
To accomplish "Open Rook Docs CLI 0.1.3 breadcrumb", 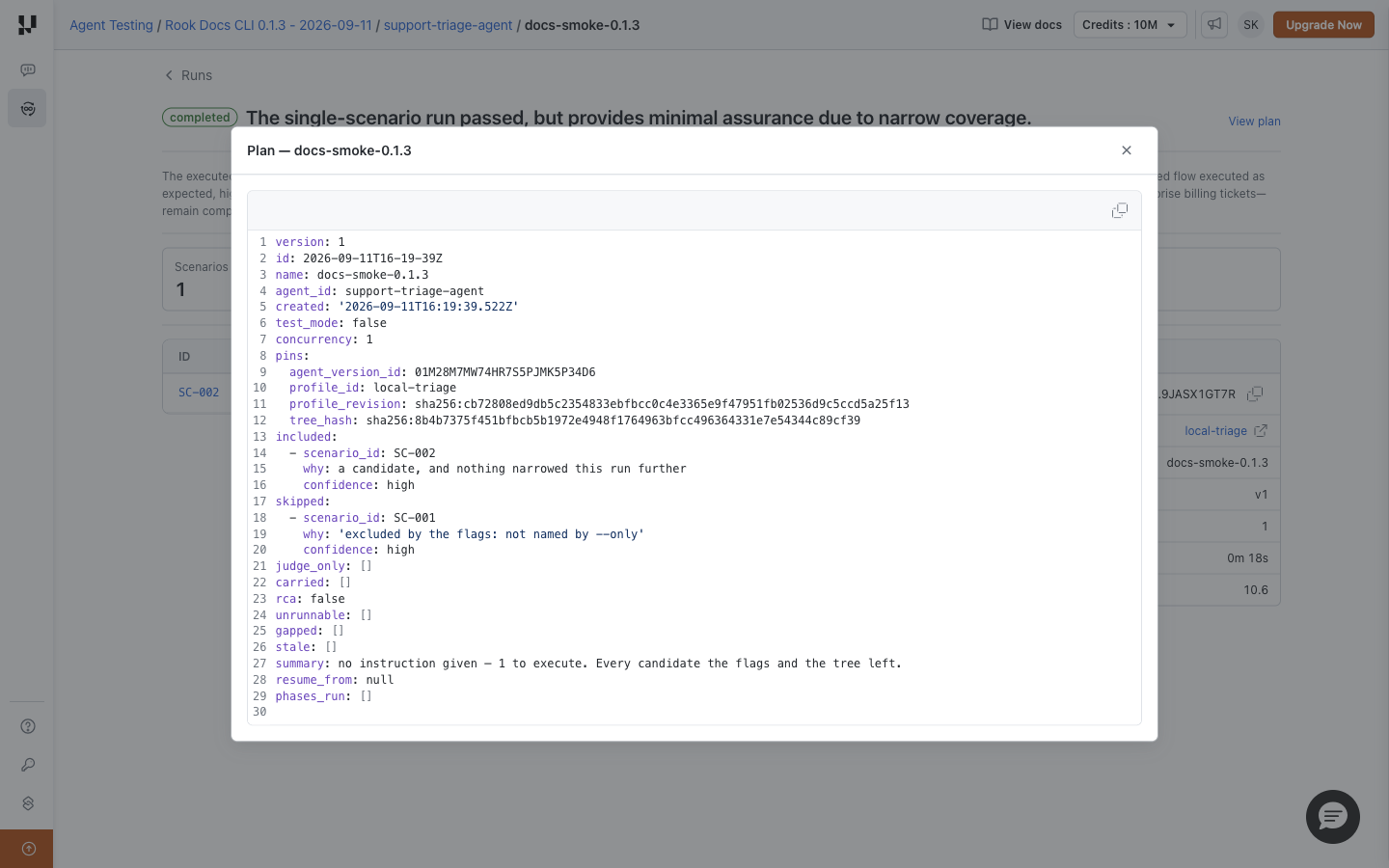I will tap(268, 25).
